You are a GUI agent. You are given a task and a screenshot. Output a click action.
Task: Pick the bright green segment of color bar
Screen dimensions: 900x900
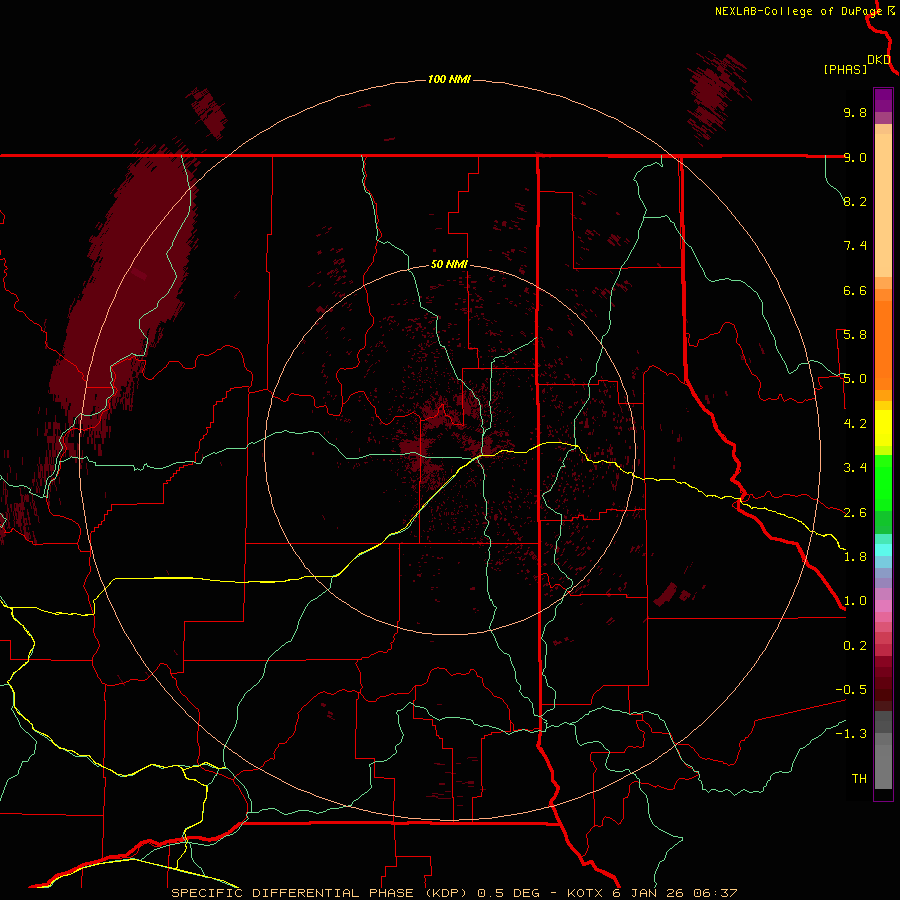883,482
